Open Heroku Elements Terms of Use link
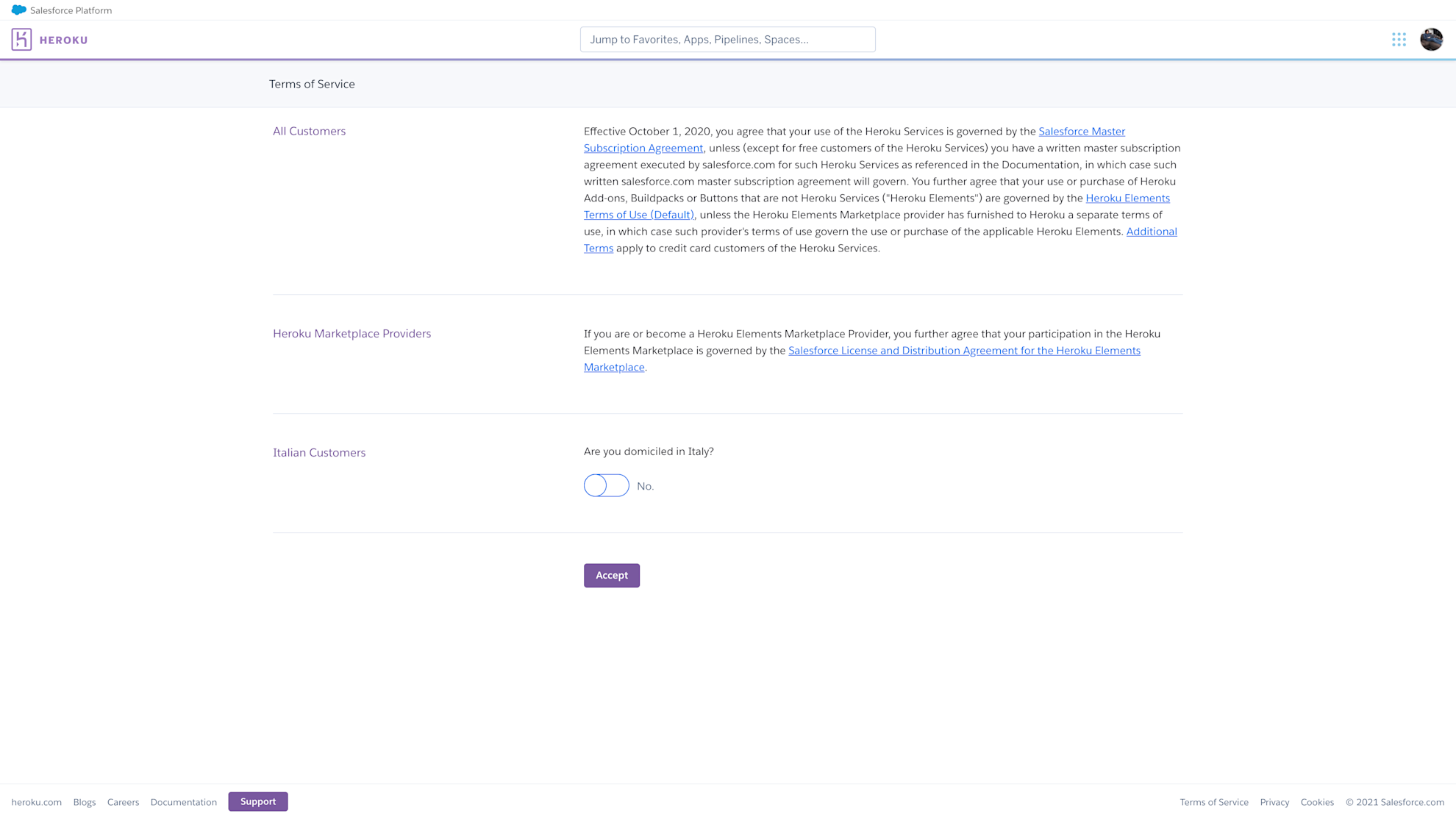The image size is (1456, 819). pyautogui.click(x=1127, y=199)
